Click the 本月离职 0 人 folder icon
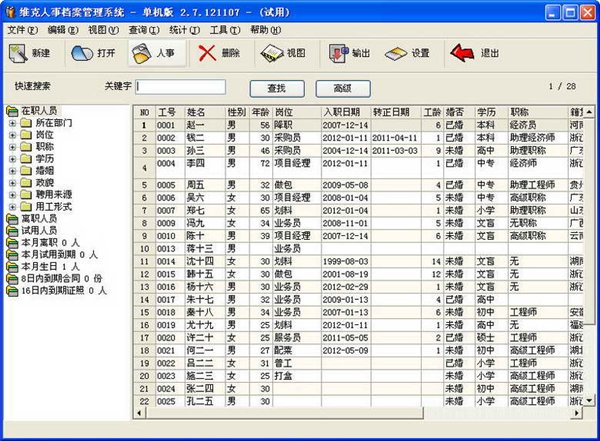 13,243
